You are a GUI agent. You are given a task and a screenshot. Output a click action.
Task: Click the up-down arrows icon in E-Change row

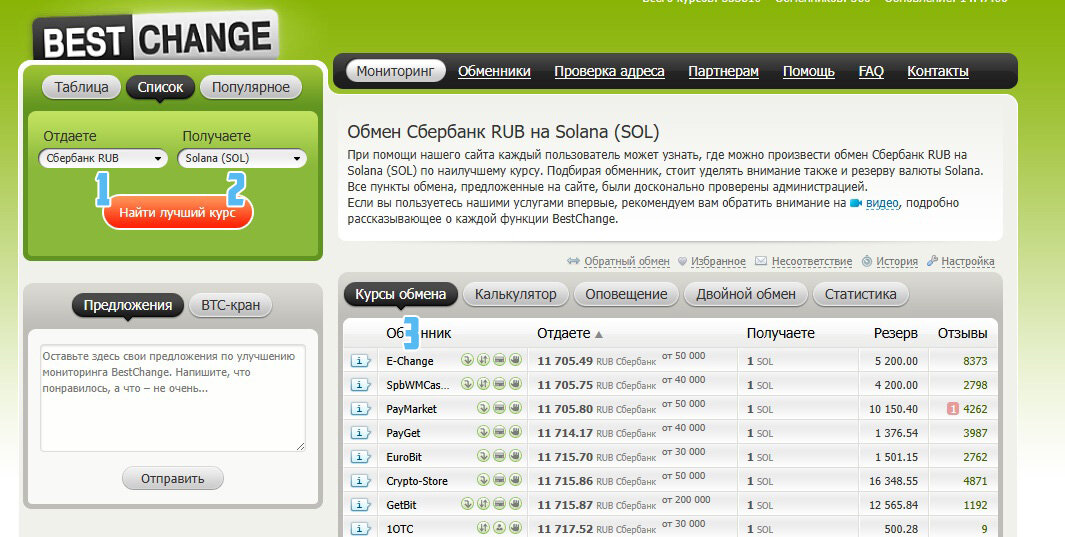[483, 360]
